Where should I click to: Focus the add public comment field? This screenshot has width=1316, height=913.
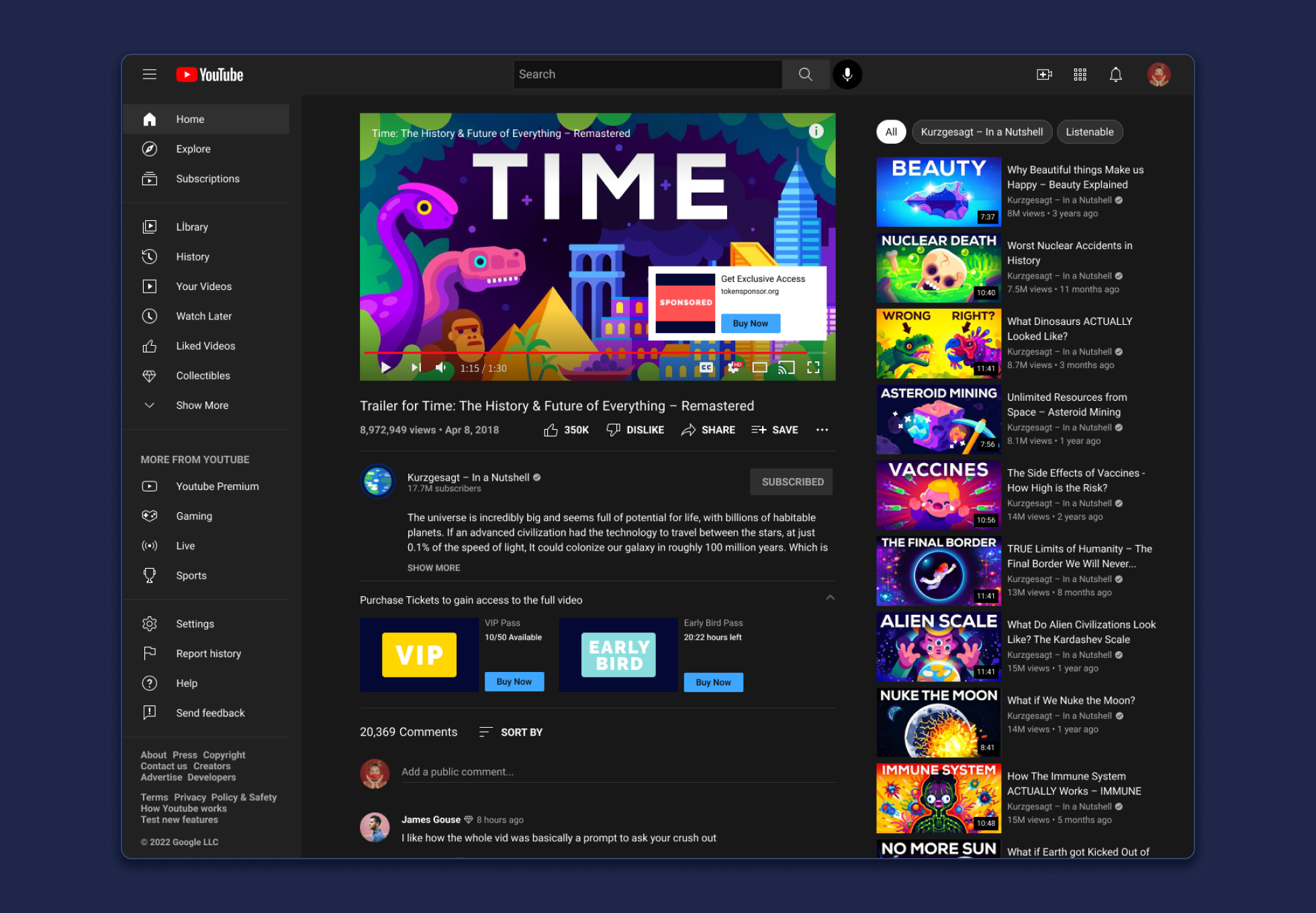pyautogui.click(x=618, y=772)
